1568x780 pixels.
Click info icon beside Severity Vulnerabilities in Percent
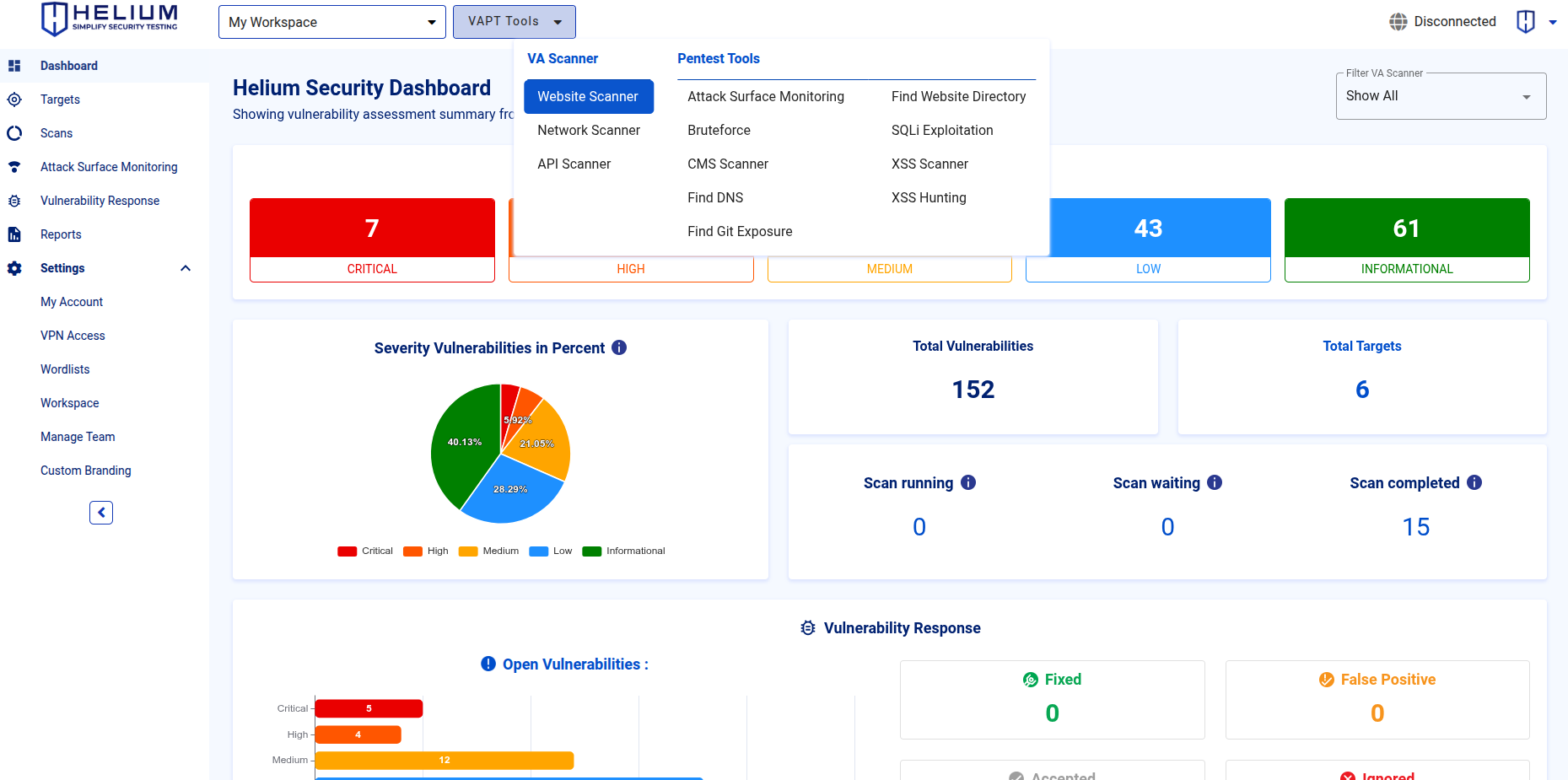(x=619, y=347)
